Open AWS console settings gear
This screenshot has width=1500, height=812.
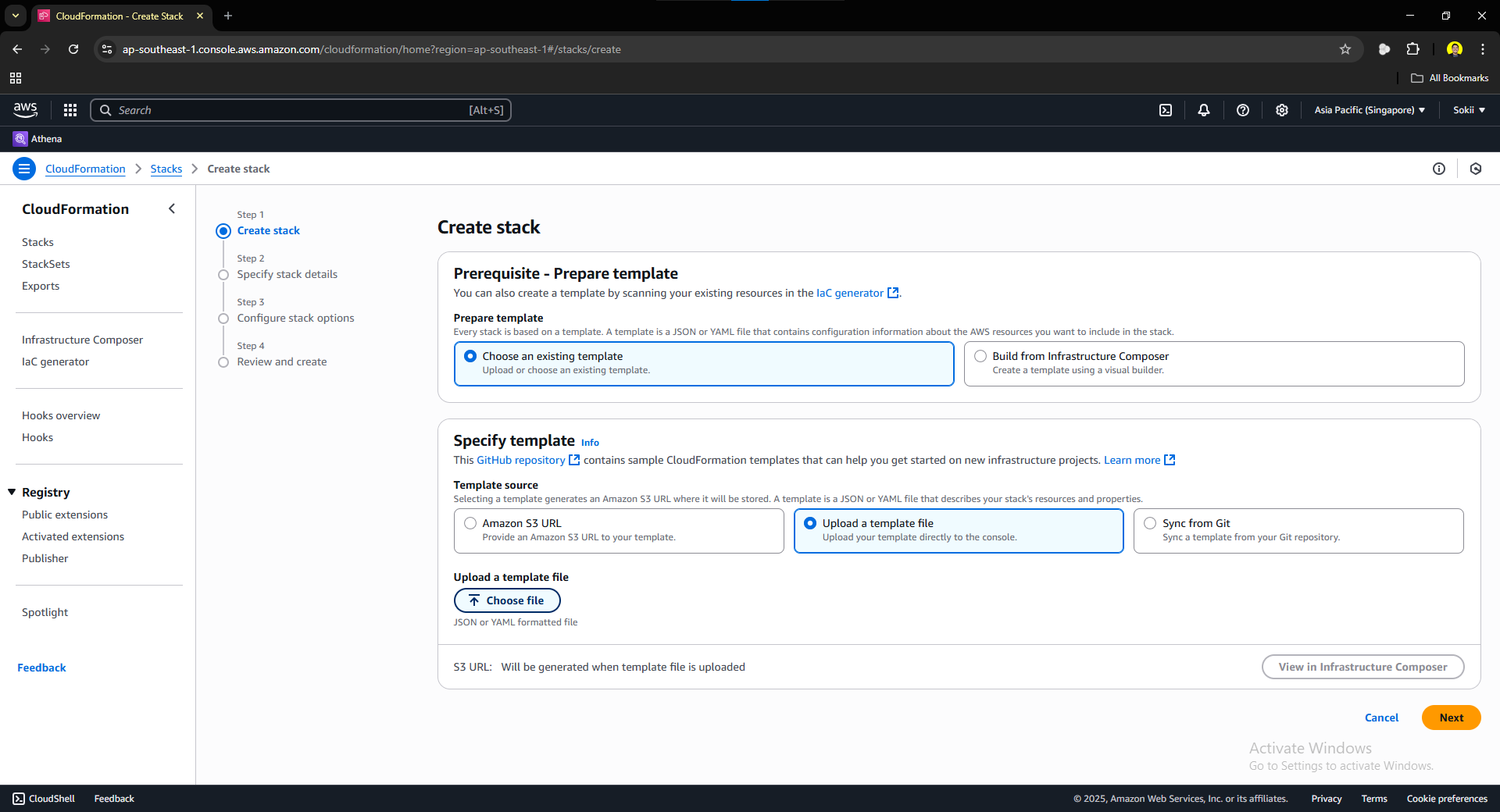1282,110
